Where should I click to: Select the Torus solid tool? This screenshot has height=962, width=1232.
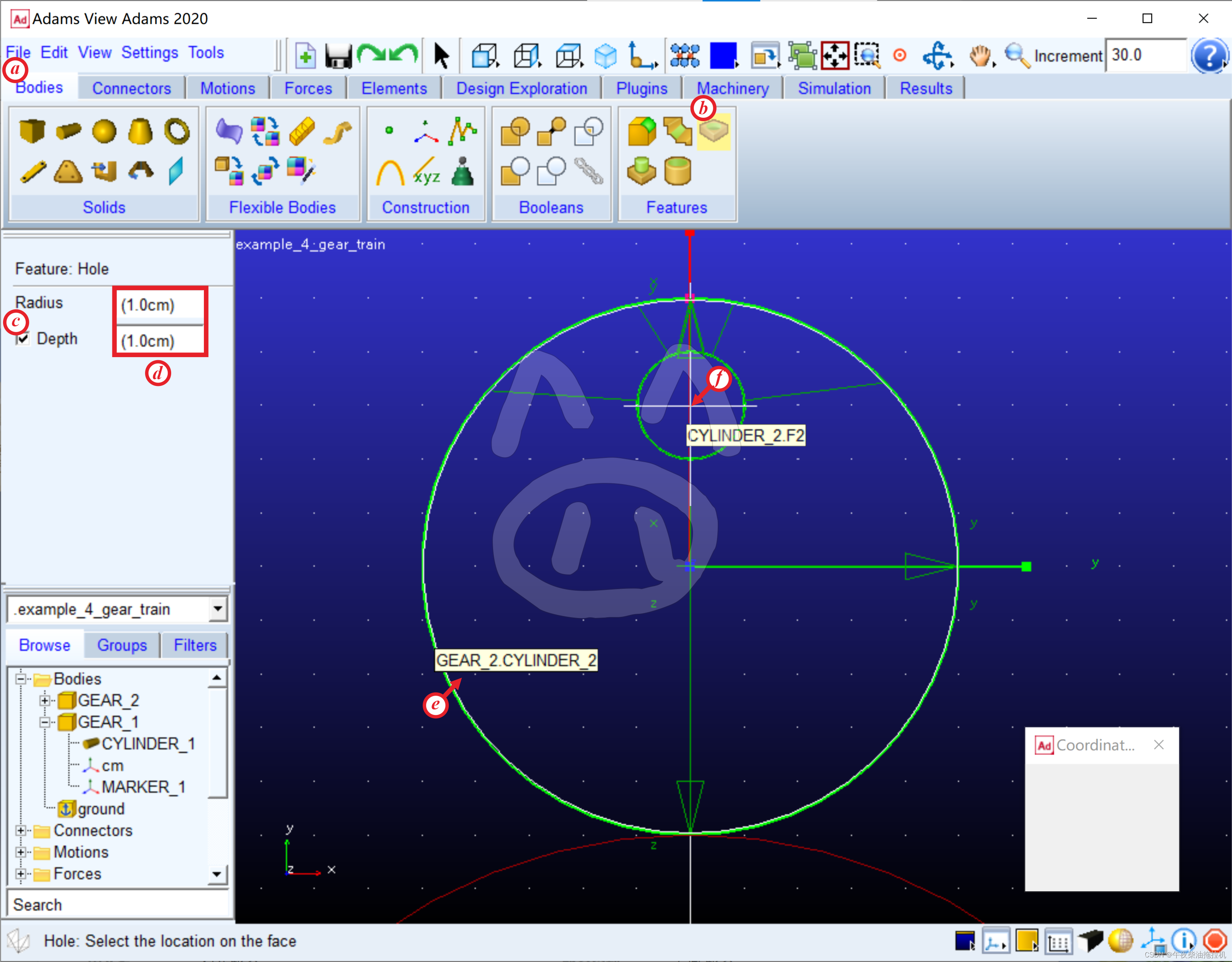pos(177,131)
